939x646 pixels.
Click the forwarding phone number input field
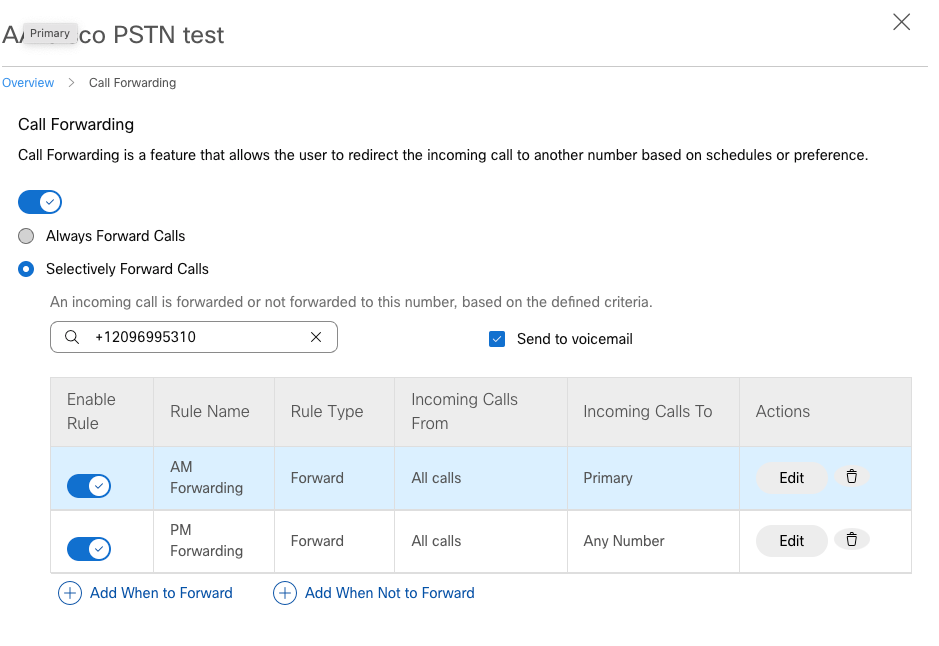pyautogui.click(x=194, y=337)
